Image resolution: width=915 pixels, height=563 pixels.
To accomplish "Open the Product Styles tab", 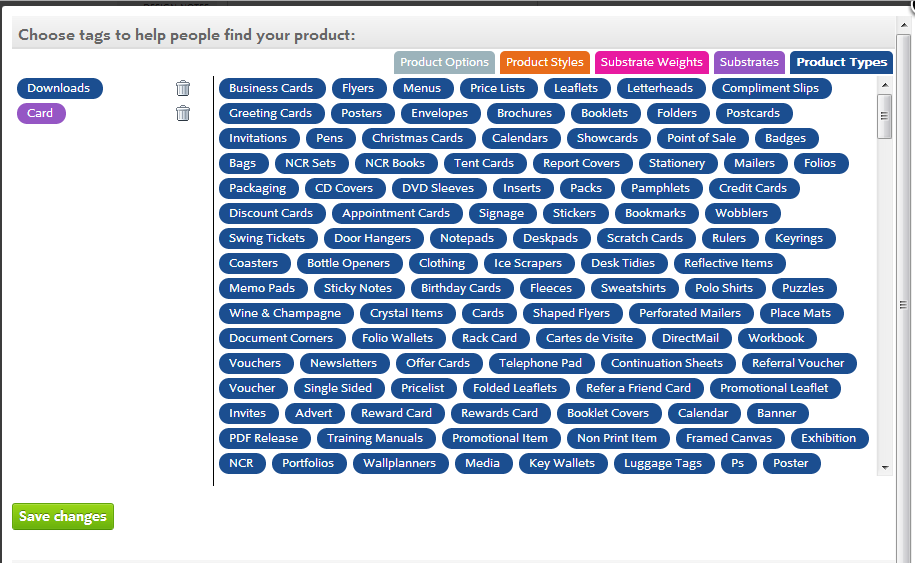I will pyautogui.click(x=544, y=62).
